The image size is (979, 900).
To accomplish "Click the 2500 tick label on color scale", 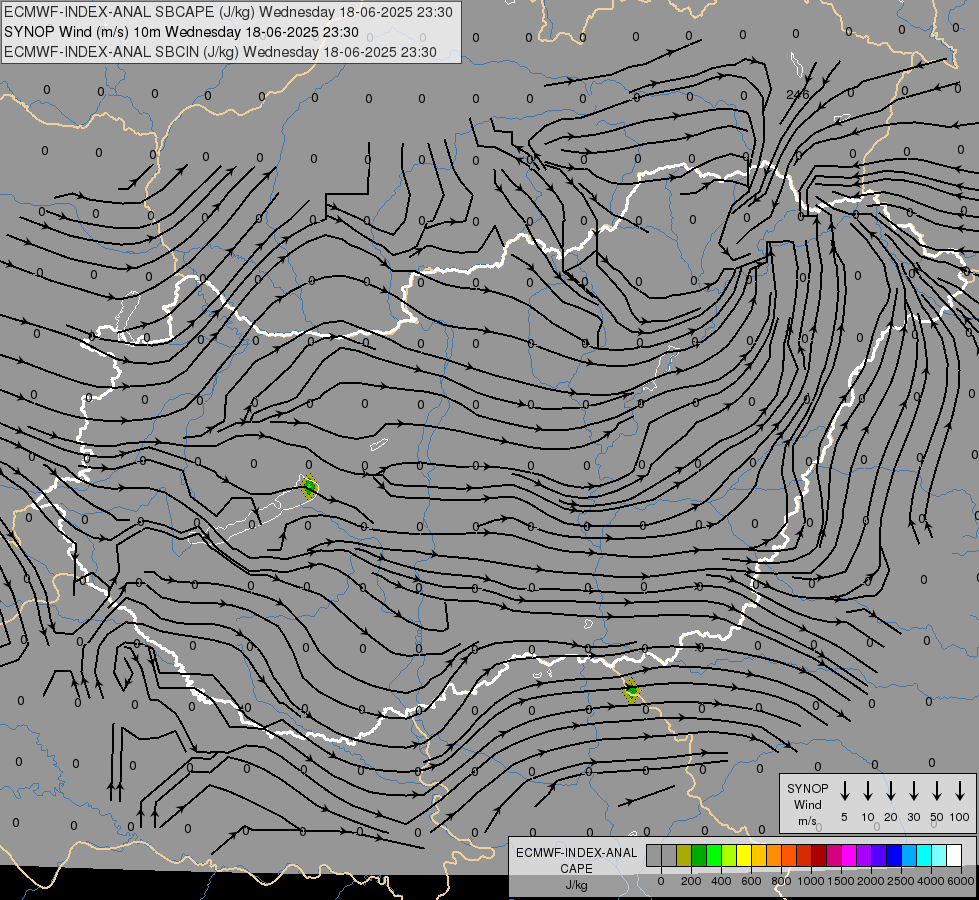I will 901,881.
